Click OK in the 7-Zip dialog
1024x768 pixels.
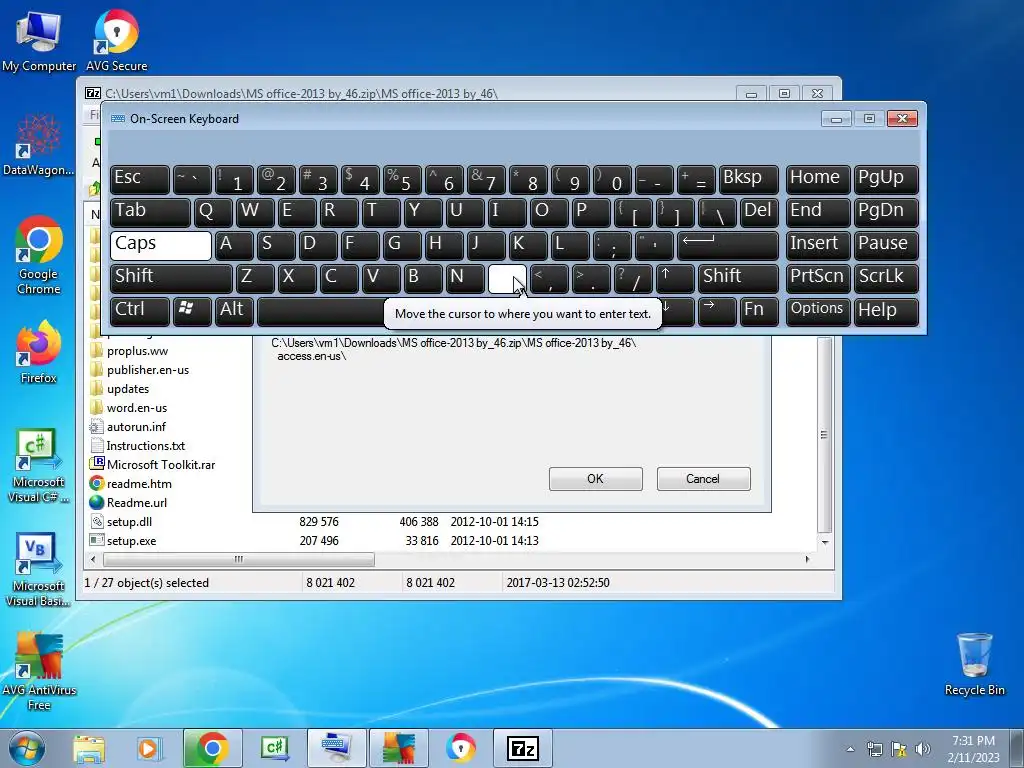[x=596, y=479]
